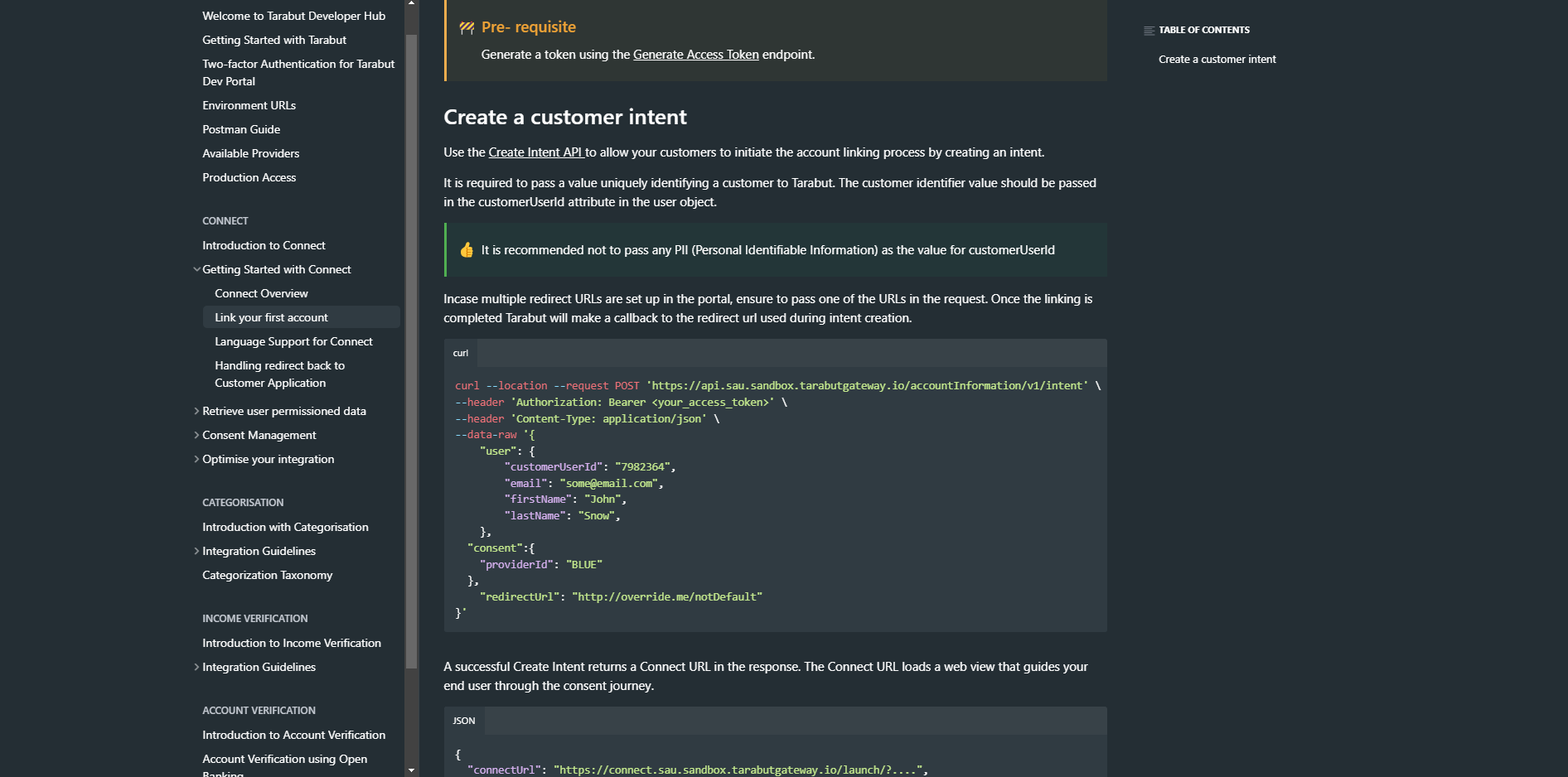Screen dimensions: 1568x777
Task: Click the customerUserId value 7982364
Action: click(x=642, y=467)
